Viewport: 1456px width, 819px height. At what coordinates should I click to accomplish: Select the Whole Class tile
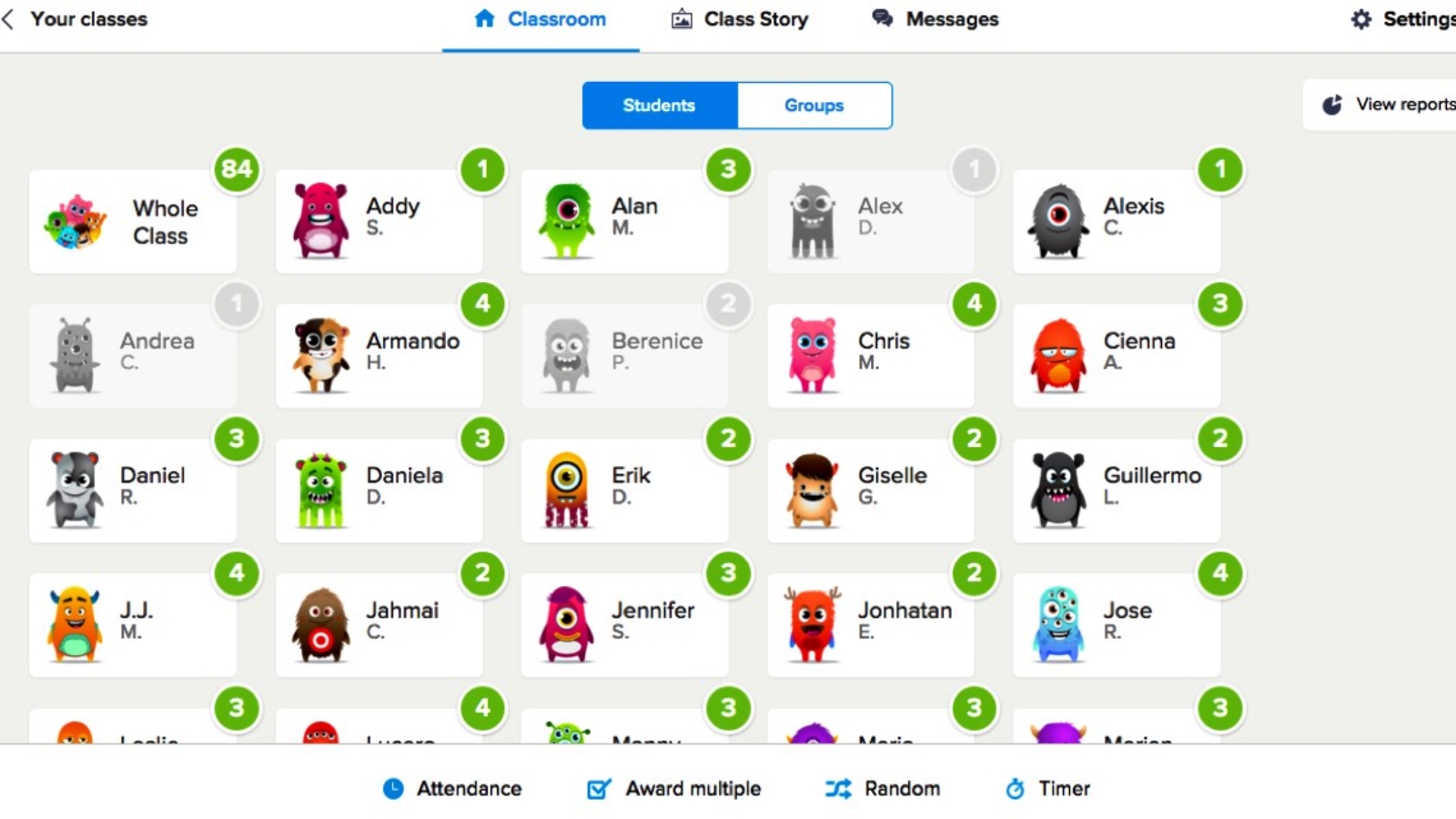click(x=133, y=221)
